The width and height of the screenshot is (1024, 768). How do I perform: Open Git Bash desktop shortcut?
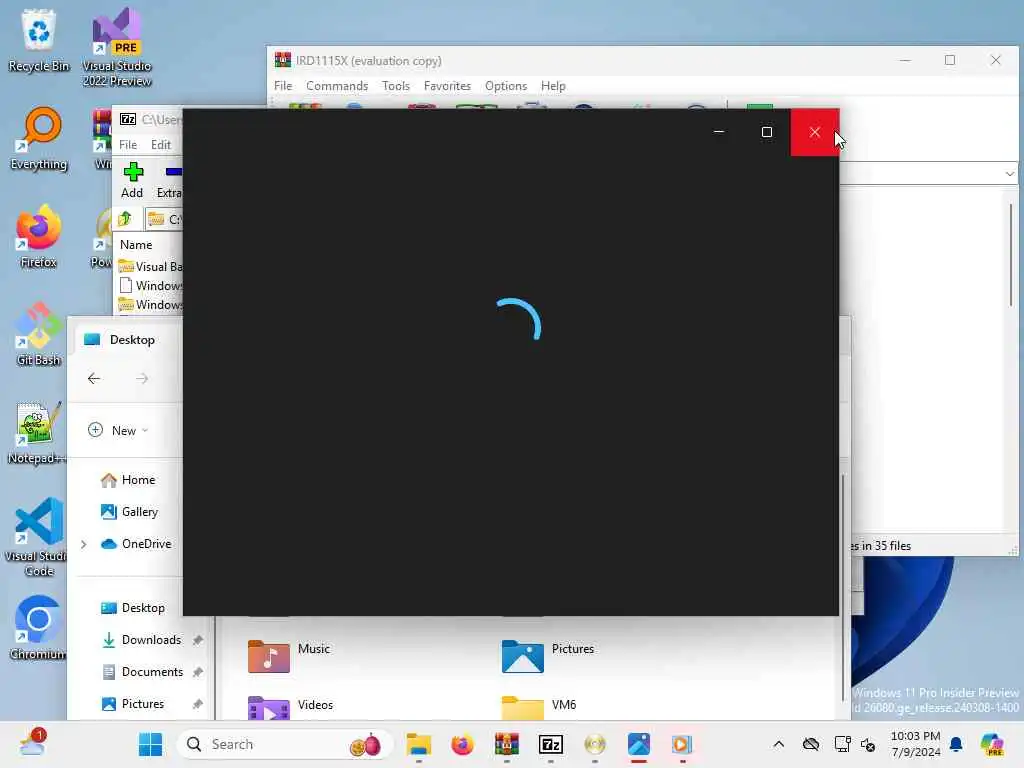(39, 334)
